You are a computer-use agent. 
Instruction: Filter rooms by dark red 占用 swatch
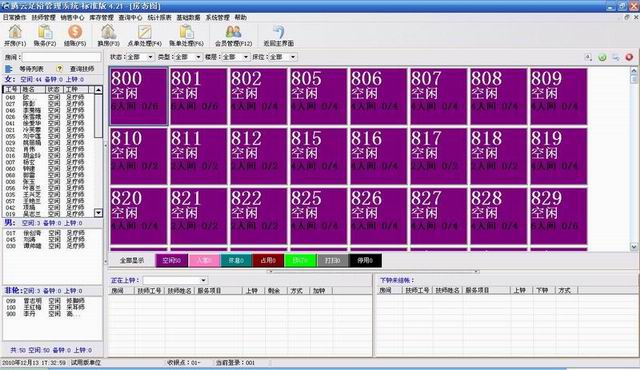point(268,260)
